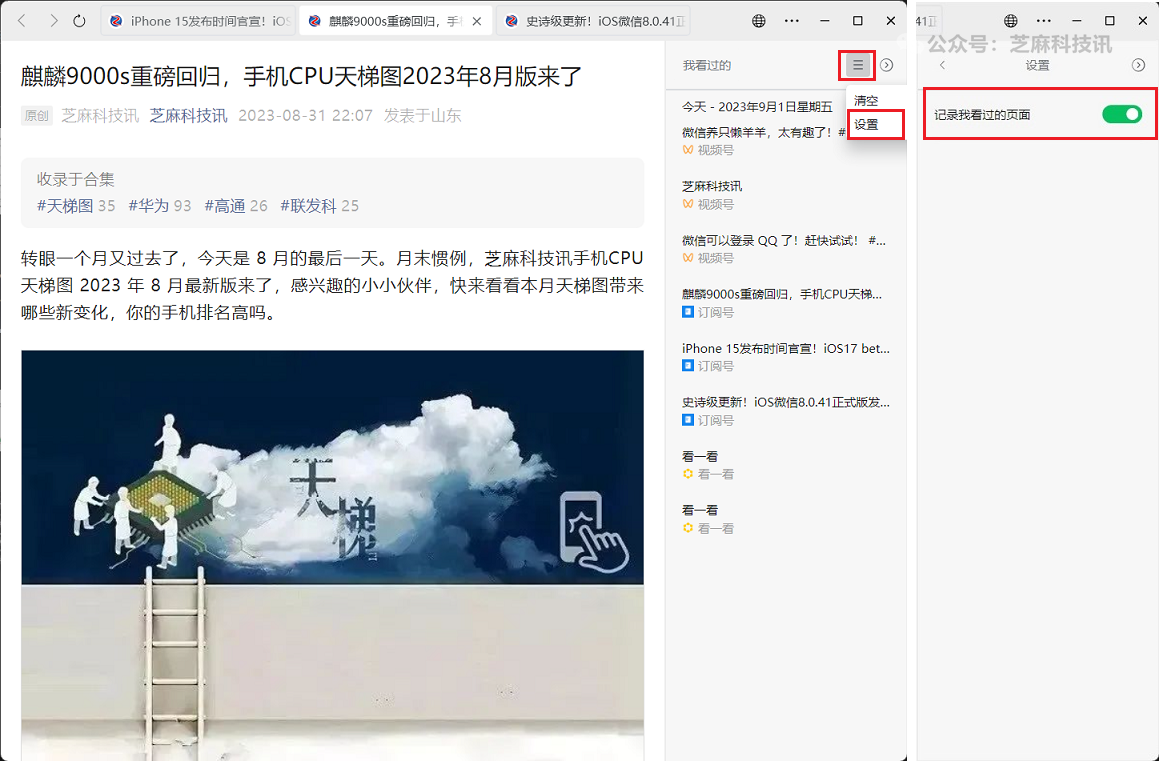Open the 芝麻科技讯 account link in the byline
Screen dimensions: 1160x761
[x=188, y=115]
